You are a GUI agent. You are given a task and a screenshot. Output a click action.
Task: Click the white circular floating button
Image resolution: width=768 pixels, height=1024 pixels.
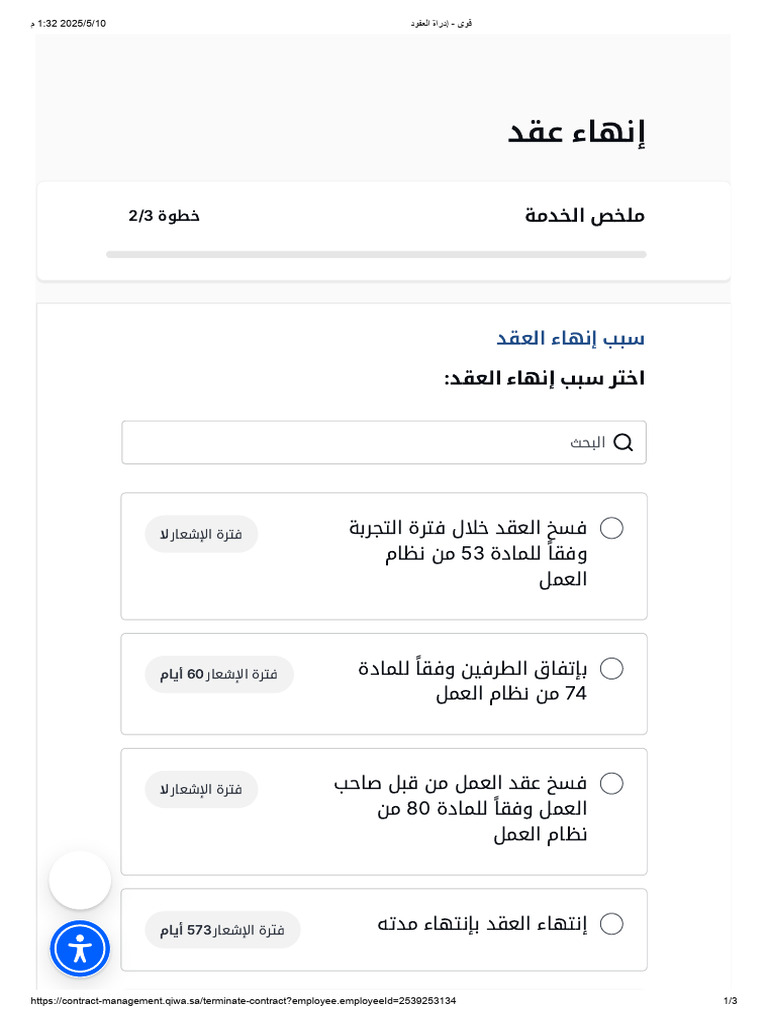[80, 880]
